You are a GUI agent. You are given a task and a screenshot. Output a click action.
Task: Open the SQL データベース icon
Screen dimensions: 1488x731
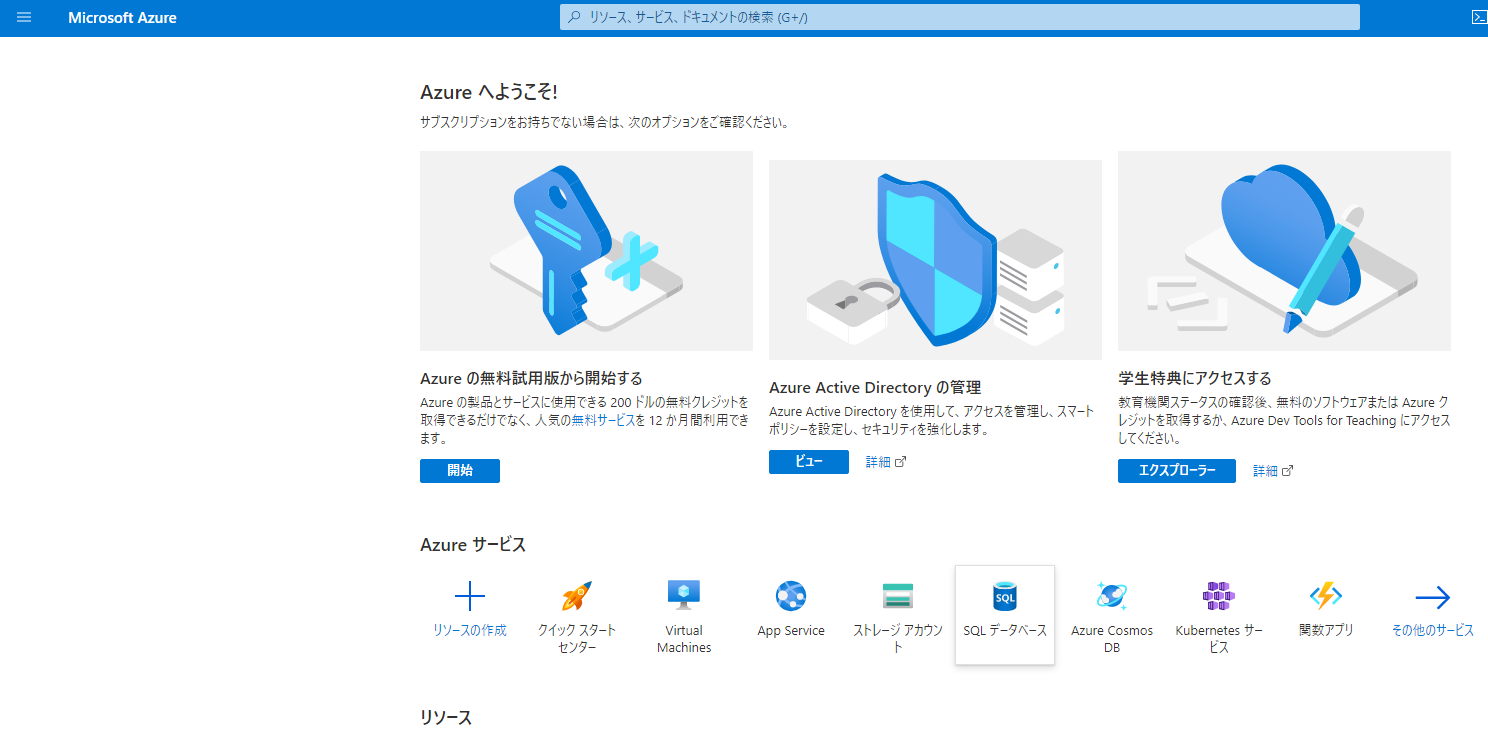pyautogui.click(x=1005, y=597)
